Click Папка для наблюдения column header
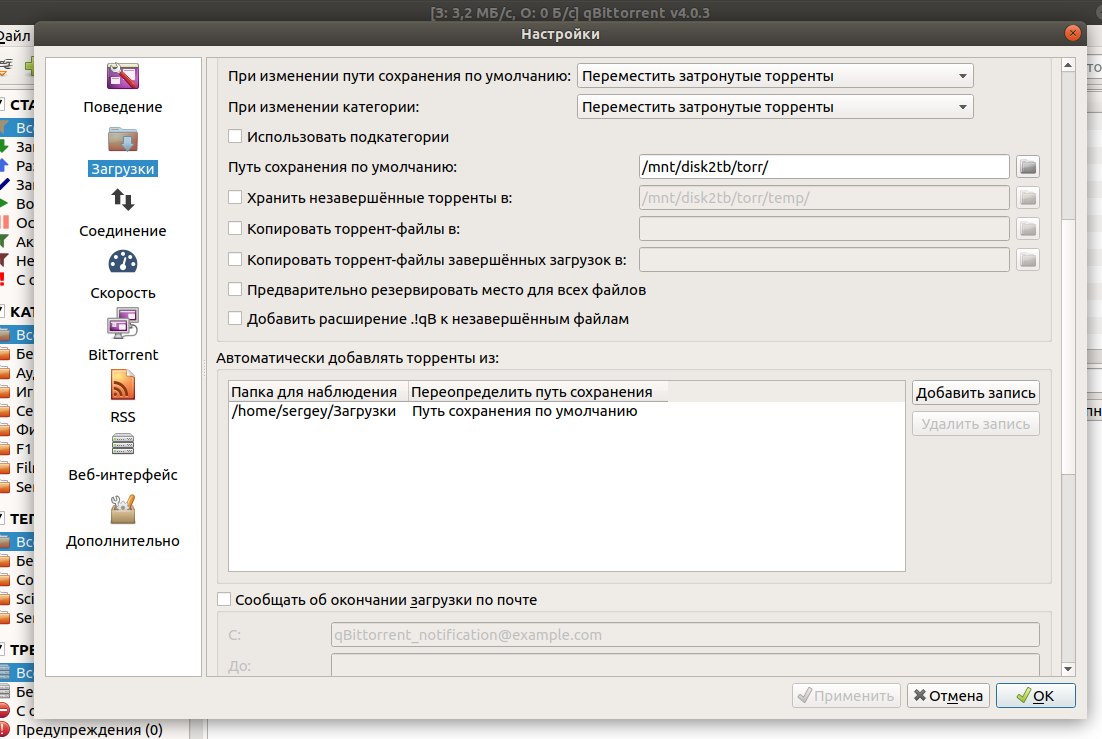The width and height of the screenshot is (1102, 739). click(x=318, y=392)
